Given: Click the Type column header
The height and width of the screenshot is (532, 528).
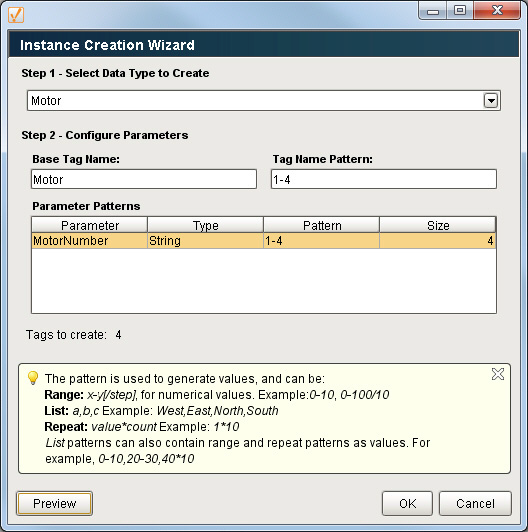Looking at the screenshot, I should 205,225.
